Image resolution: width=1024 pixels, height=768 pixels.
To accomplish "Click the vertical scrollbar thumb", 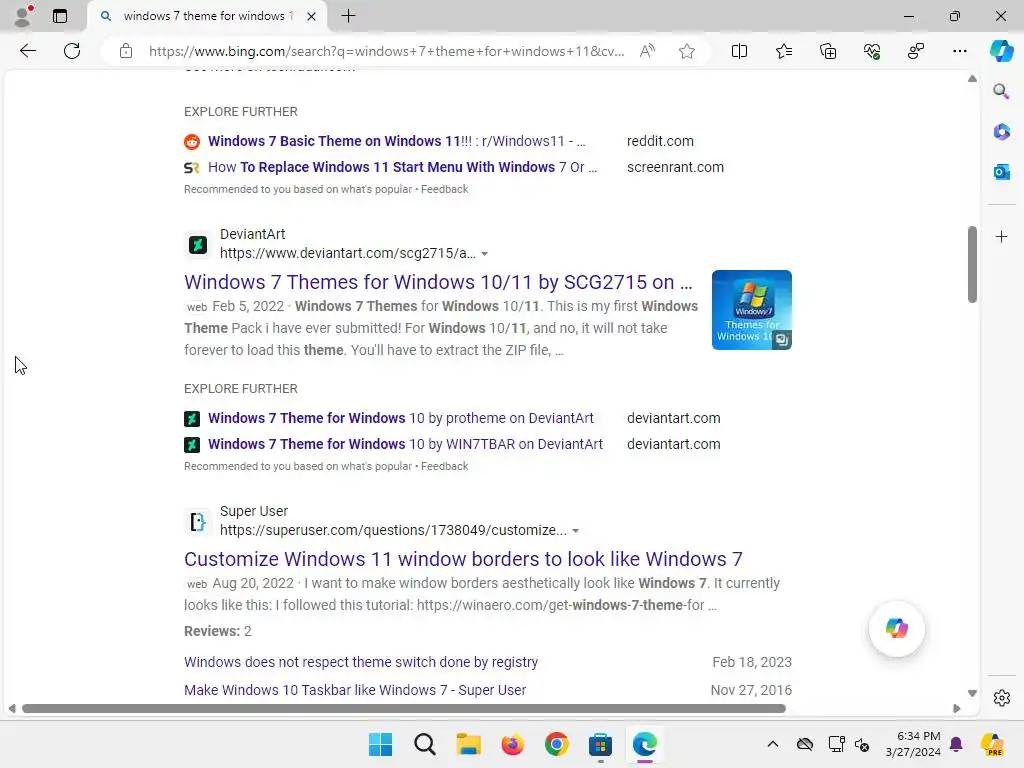I will click(x=972, y=264).
